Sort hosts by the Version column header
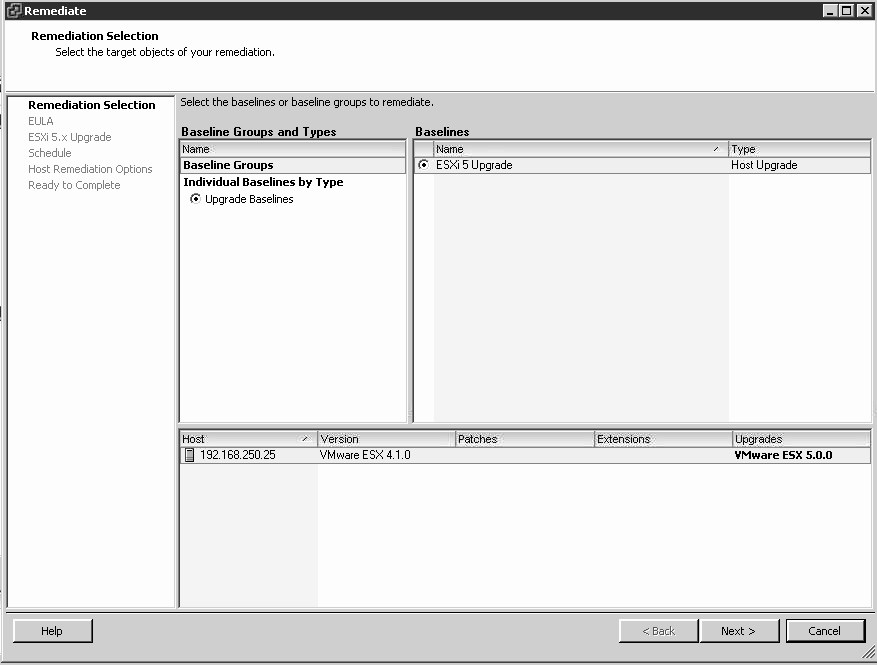Image resolution: width=877 pixels, height=665 pixels. 386,439
